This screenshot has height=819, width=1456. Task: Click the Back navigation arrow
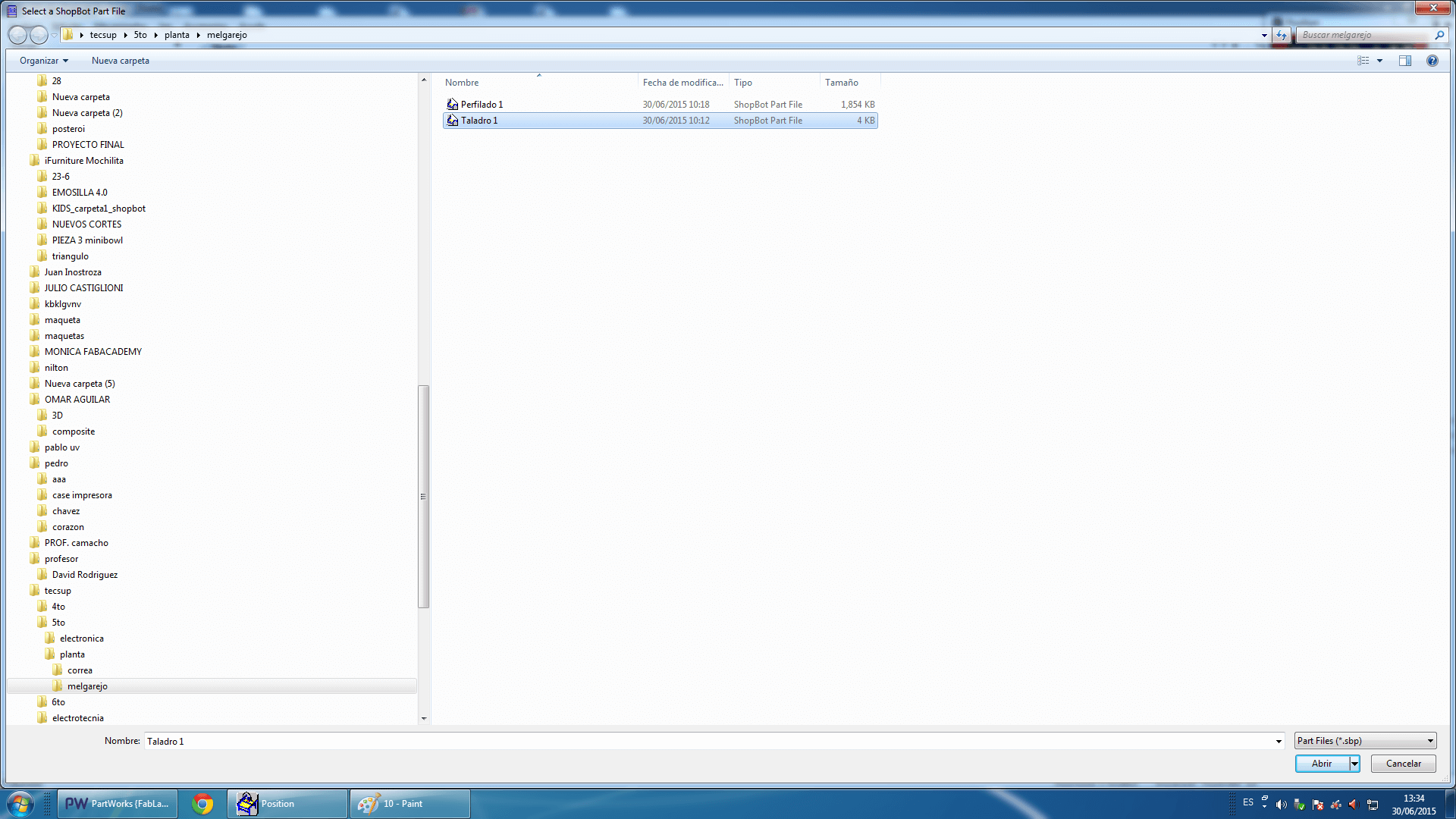[17, 35]
